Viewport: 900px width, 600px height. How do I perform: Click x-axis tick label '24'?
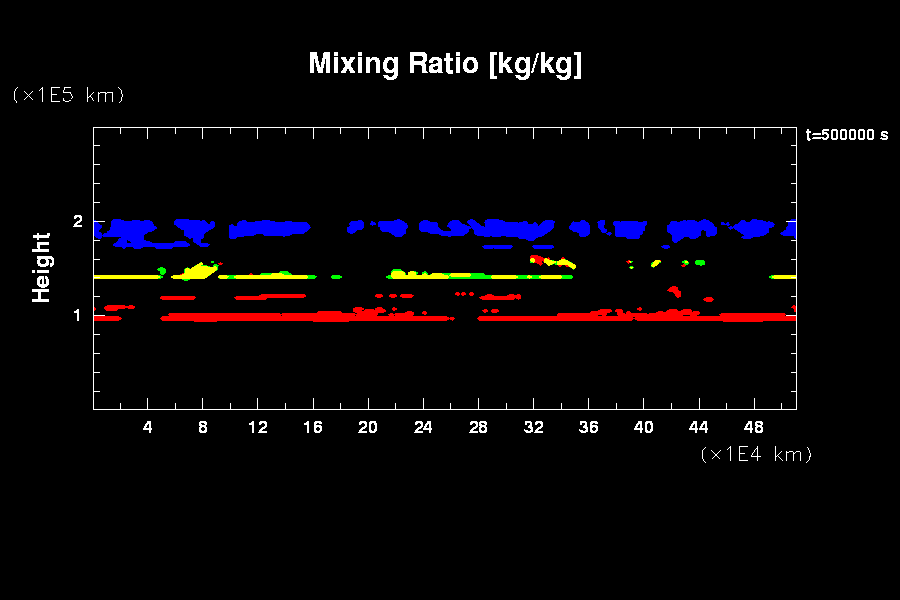[x=423, y=428]
